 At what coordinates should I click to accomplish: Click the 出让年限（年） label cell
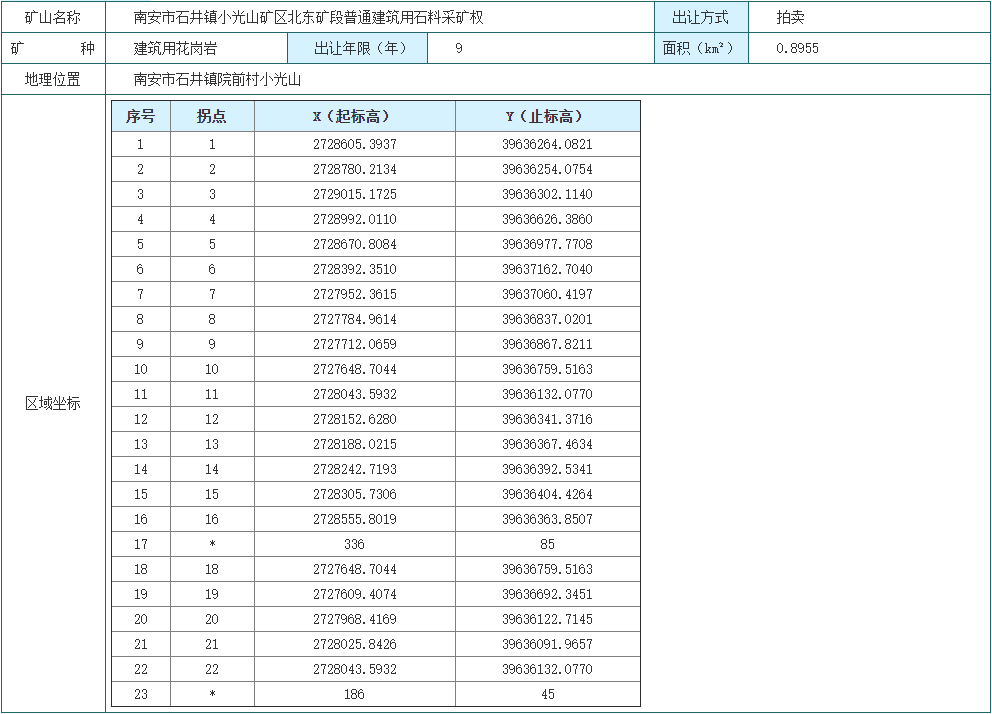click(x=357, y=48)
